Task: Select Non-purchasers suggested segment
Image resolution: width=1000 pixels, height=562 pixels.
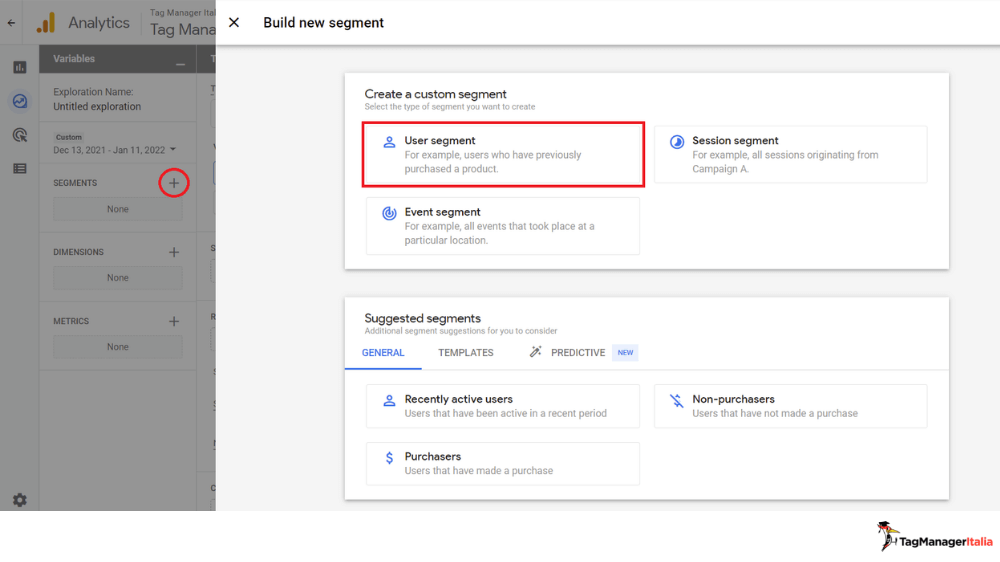Action: coord(791,406)
